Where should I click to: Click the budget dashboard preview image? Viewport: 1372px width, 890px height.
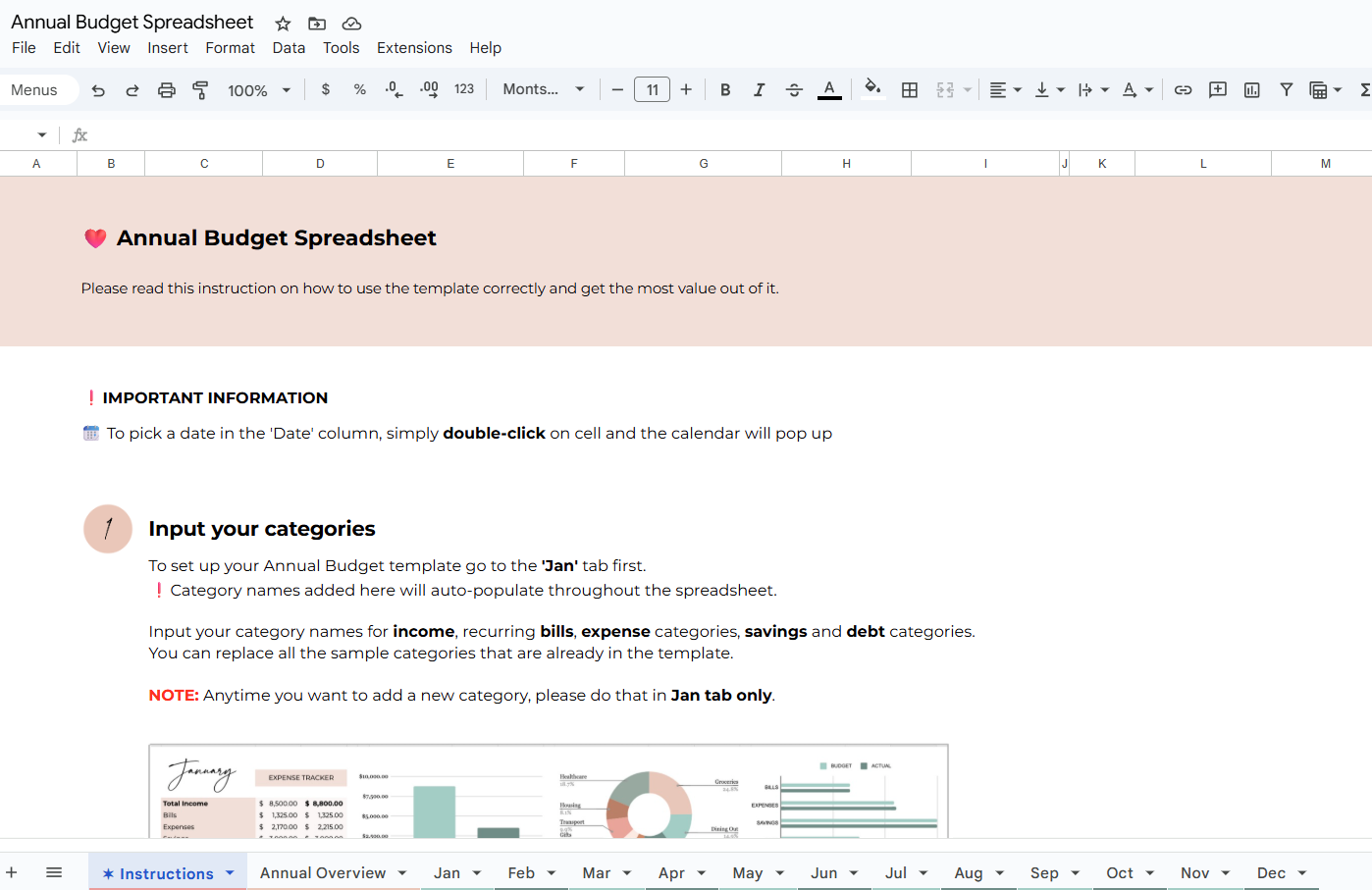coord(549,791)
